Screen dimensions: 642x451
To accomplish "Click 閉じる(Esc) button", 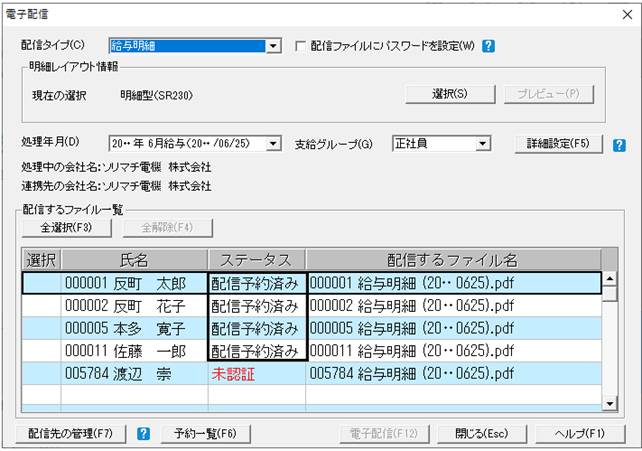I will coord(482,433).
